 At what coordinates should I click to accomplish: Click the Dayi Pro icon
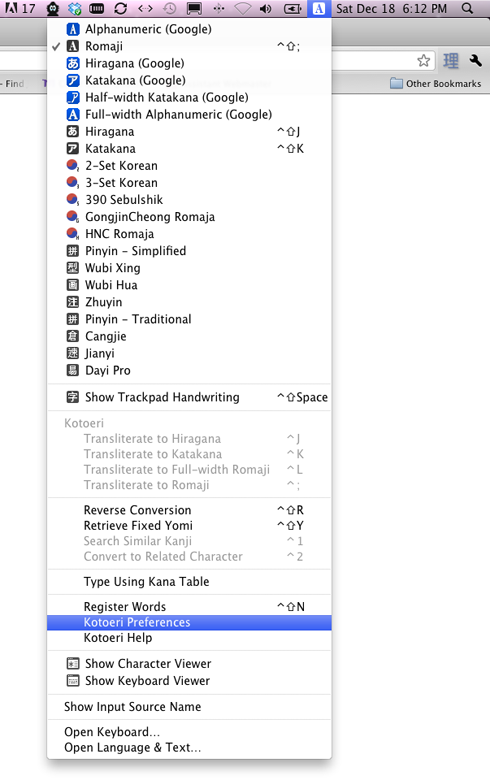point(73,370)
